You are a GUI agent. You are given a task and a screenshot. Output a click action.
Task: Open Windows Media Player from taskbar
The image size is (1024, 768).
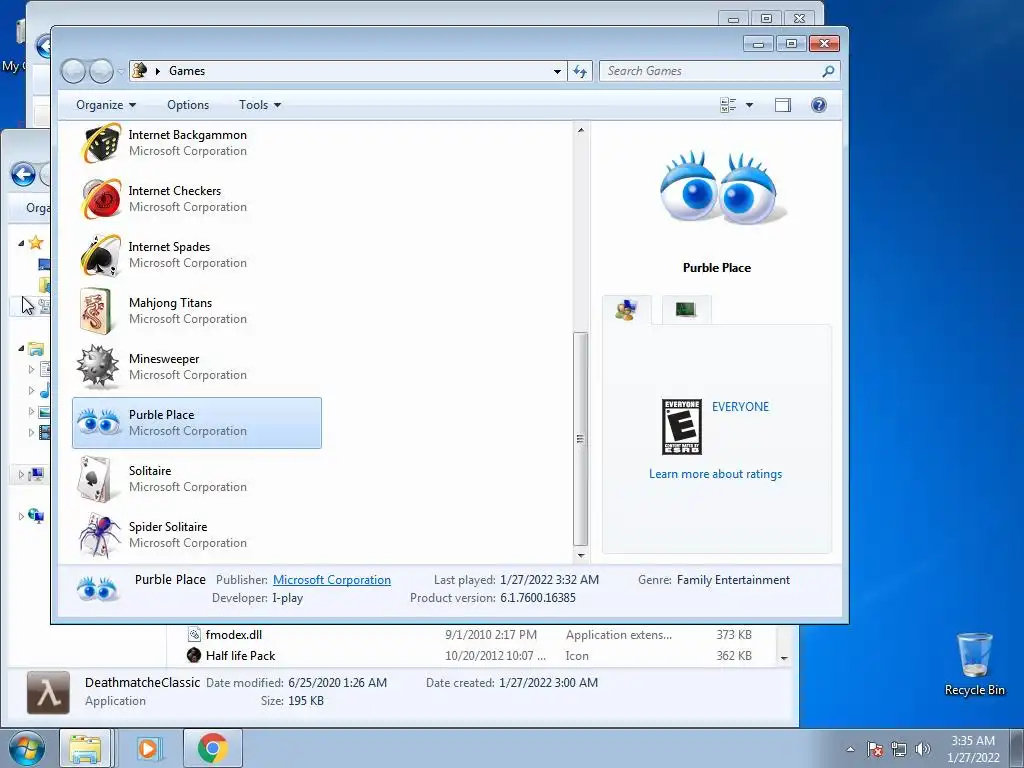pos(148,748)
